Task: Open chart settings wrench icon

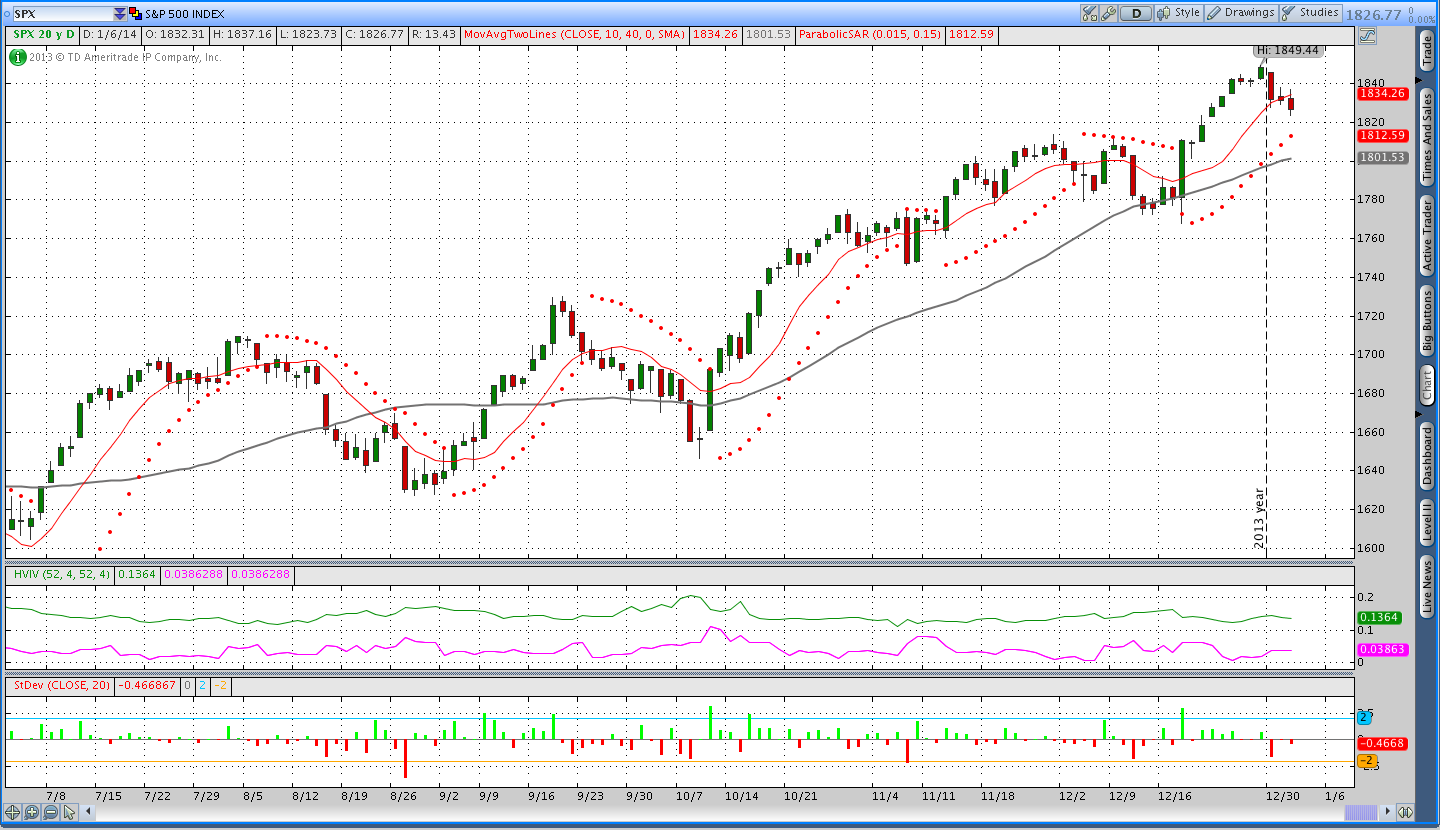Action: (1108, 13)
